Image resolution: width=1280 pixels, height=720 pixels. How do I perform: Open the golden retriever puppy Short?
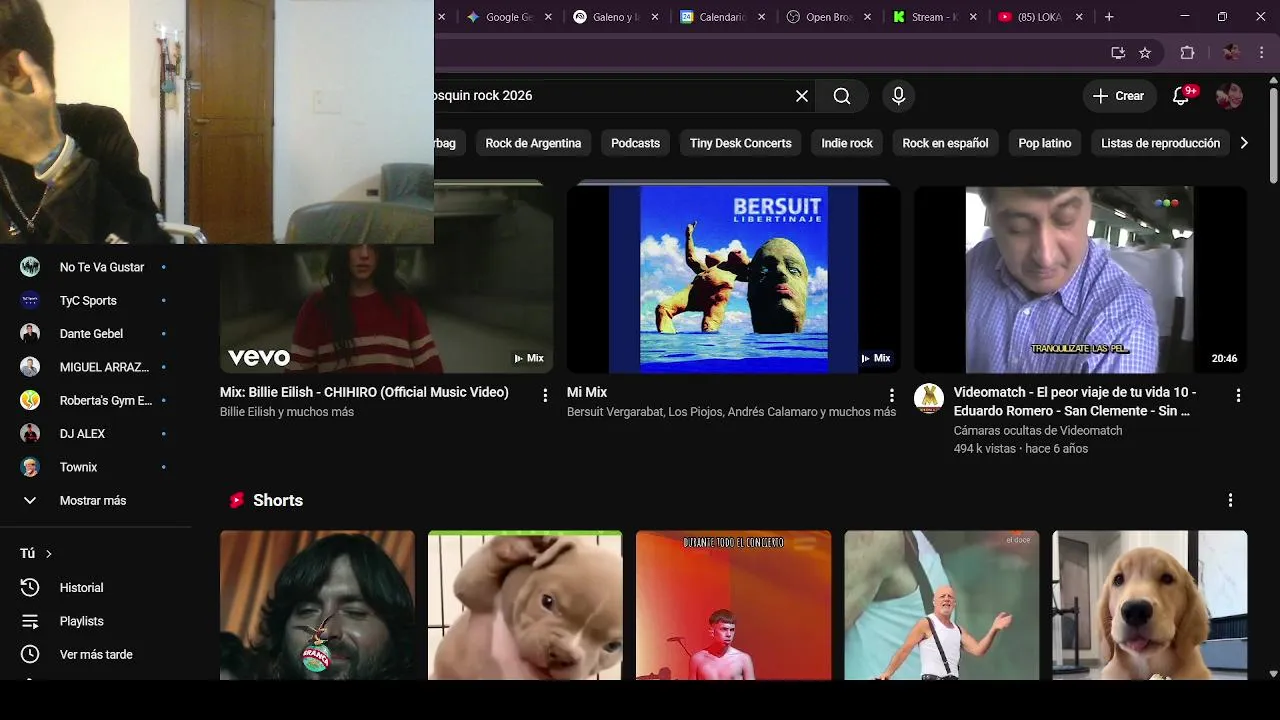pos(1150,605)
